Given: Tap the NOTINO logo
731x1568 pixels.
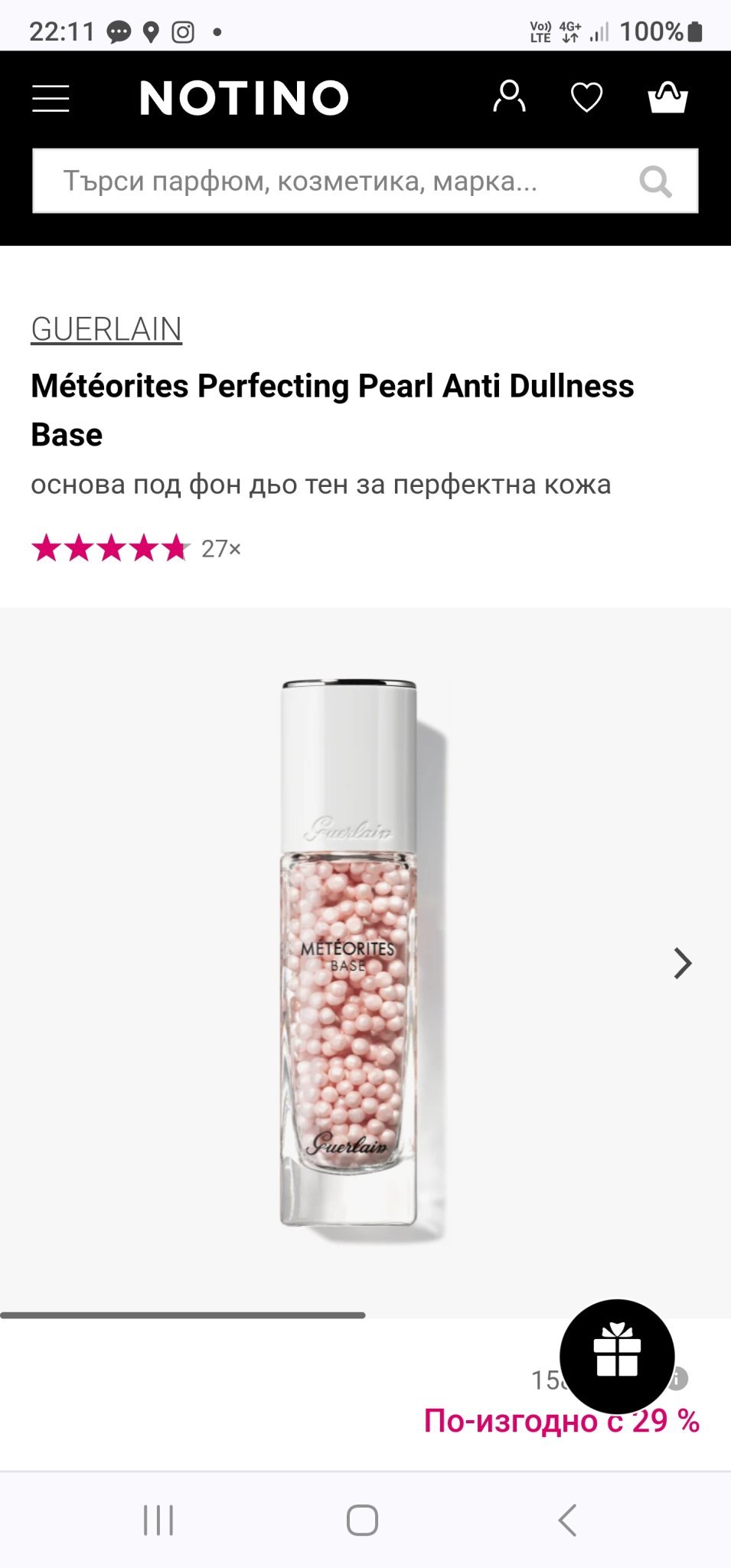Looking at the screenshot, I should (244, 99).
